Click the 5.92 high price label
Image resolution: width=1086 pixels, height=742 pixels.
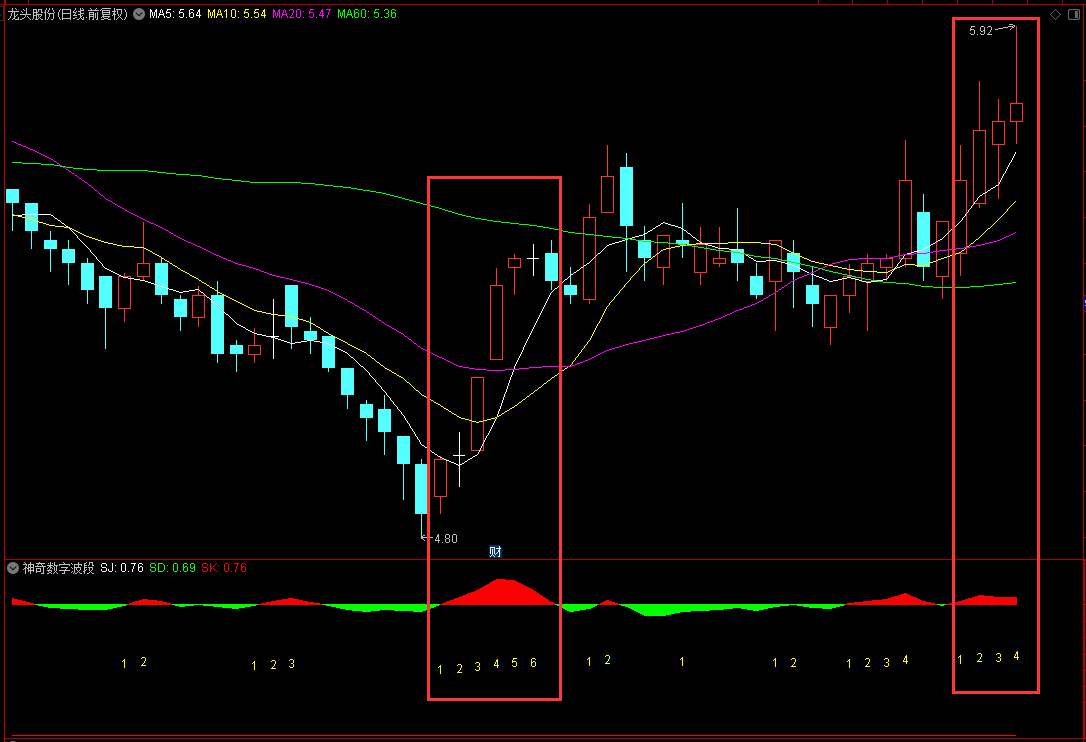[981, 30]
